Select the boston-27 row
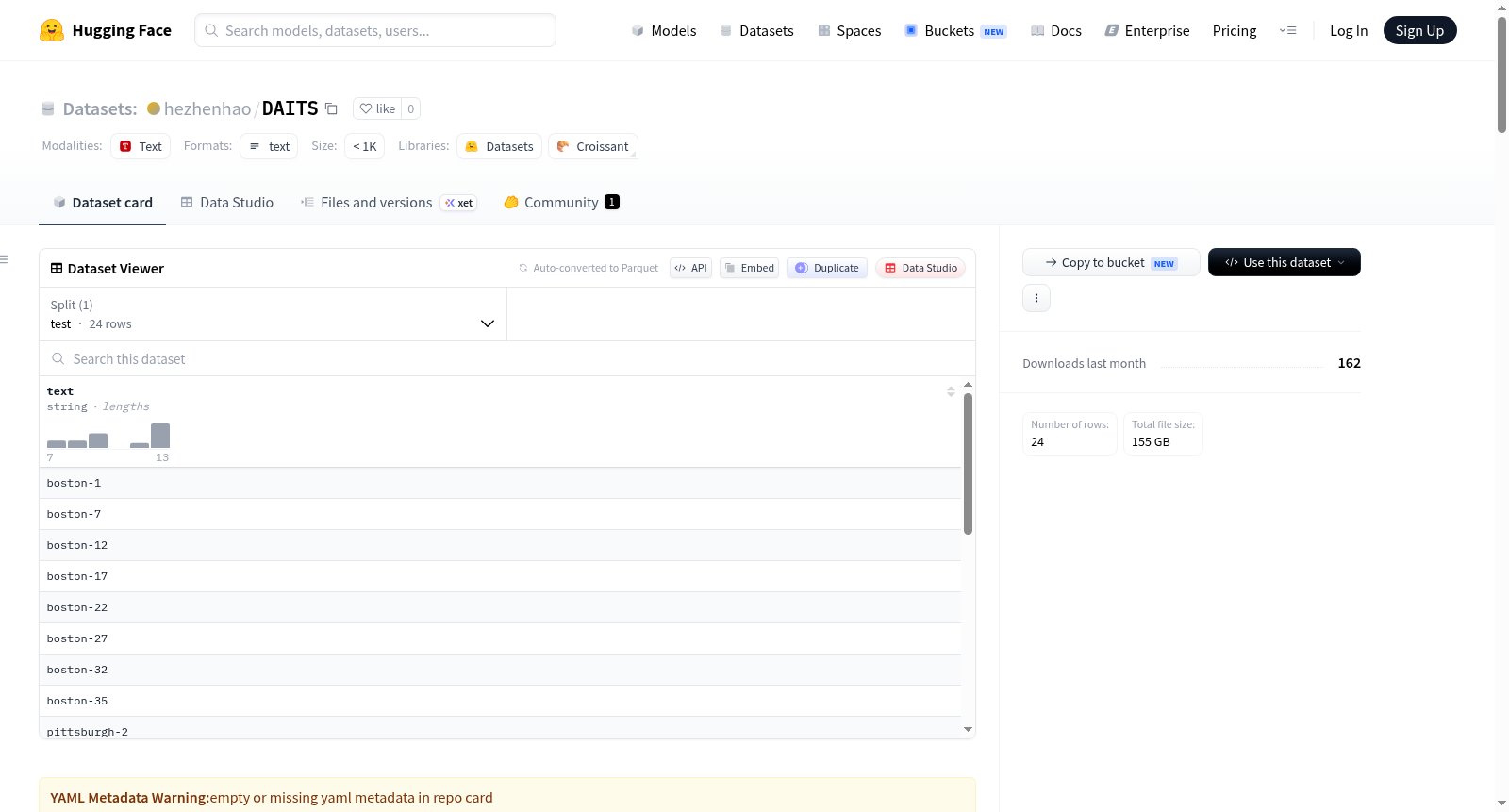 (x=500, y=638)
